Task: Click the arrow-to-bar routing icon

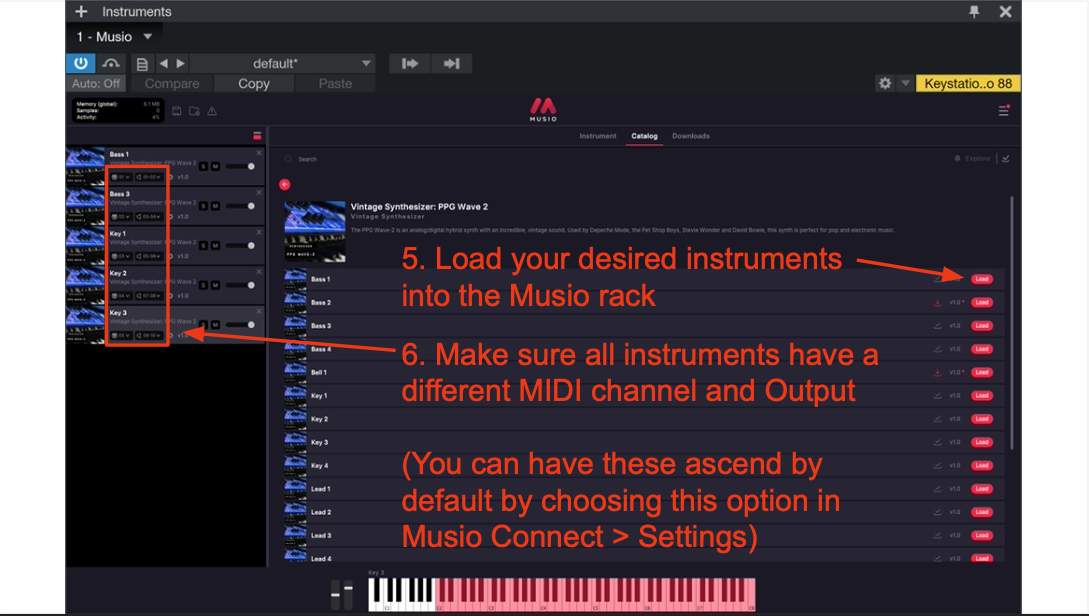Action: pos(451,64)
